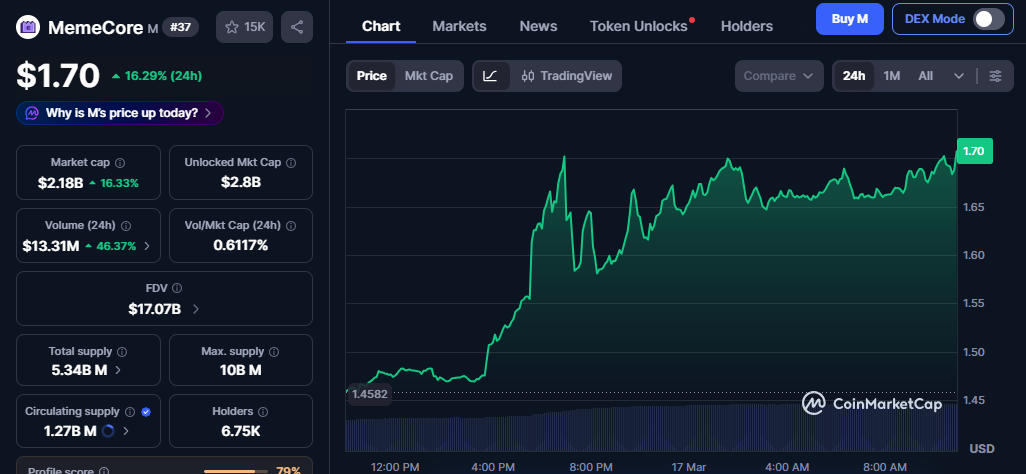Expand Total supply details arrow
1026x474 pixels.
(x=118, y=370)
